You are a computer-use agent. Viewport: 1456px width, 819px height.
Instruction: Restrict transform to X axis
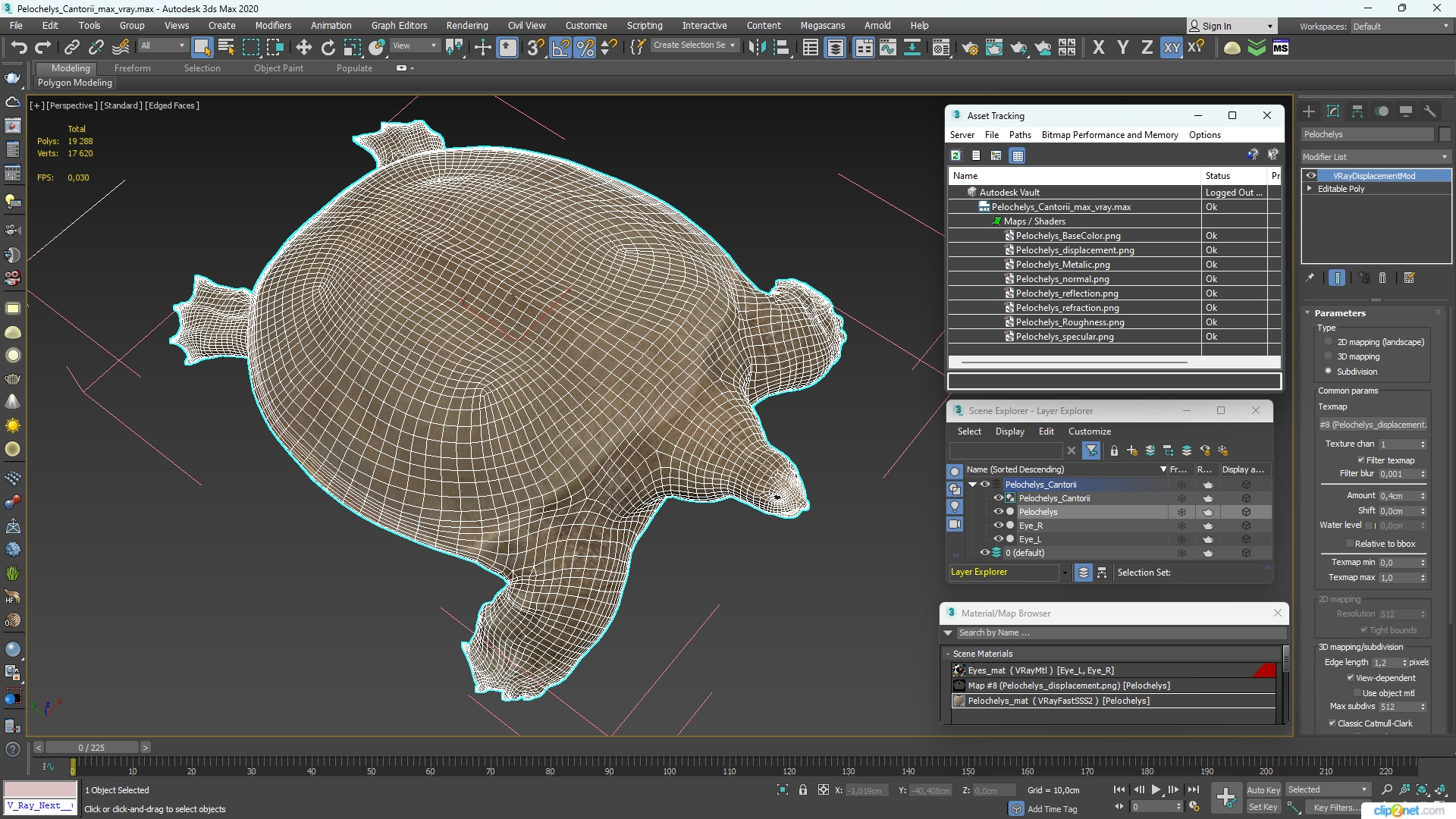click(x=1098, y=48)
